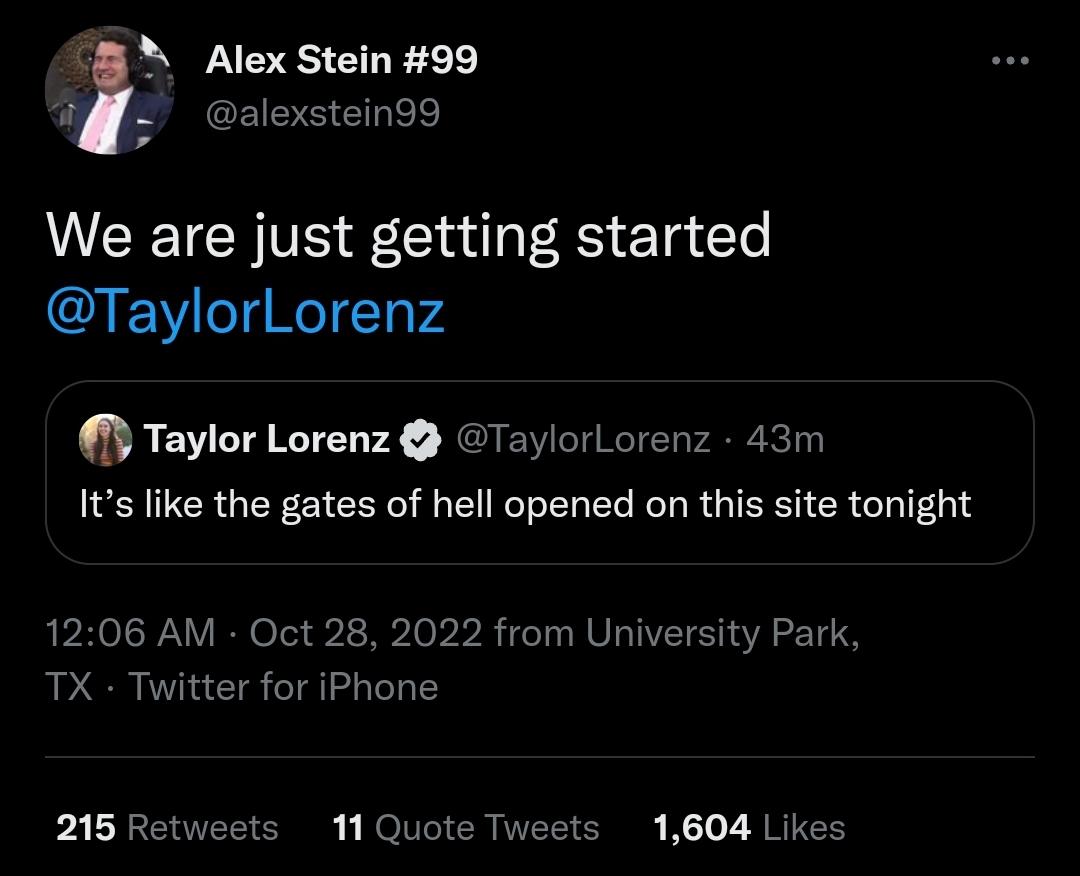This screenshot has width=1080, height=876.
Task: Open University Park location link
Action: (x=723, y=633)
